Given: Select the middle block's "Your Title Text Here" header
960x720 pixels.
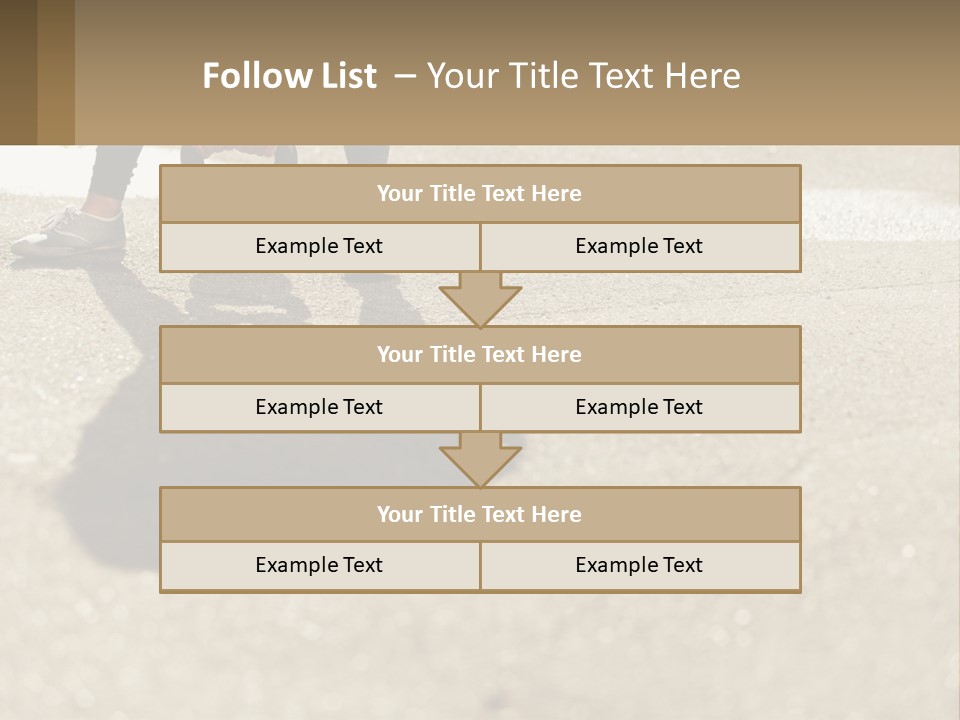Looking at the screenshot, I should (x=479, y=355).
